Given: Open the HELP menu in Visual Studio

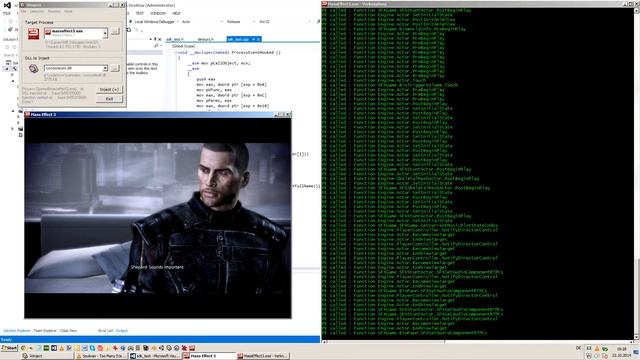Looking at the screenshot, I should [176, 13].
